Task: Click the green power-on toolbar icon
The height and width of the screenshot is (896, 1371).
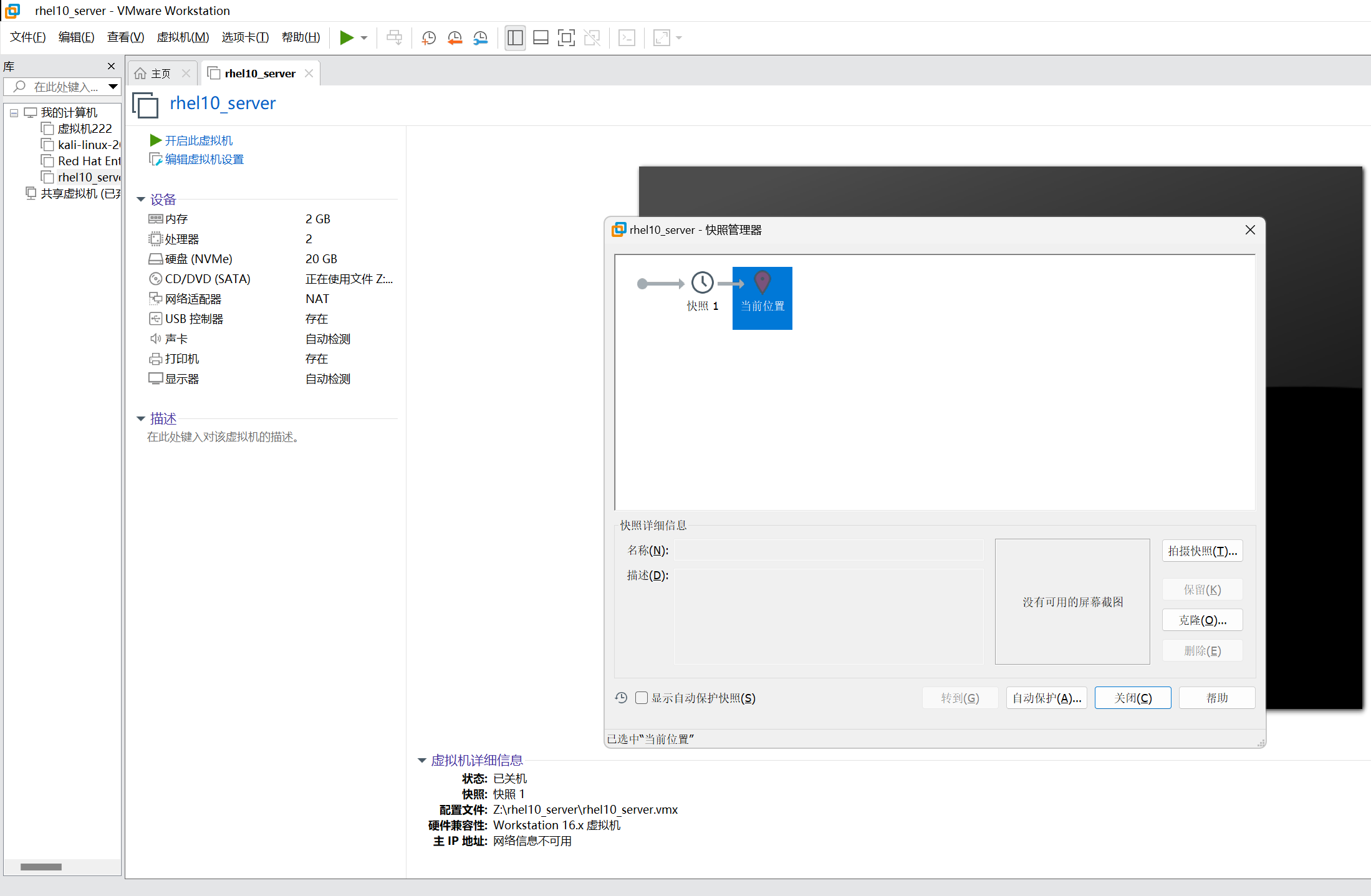Action: point(347,38)
